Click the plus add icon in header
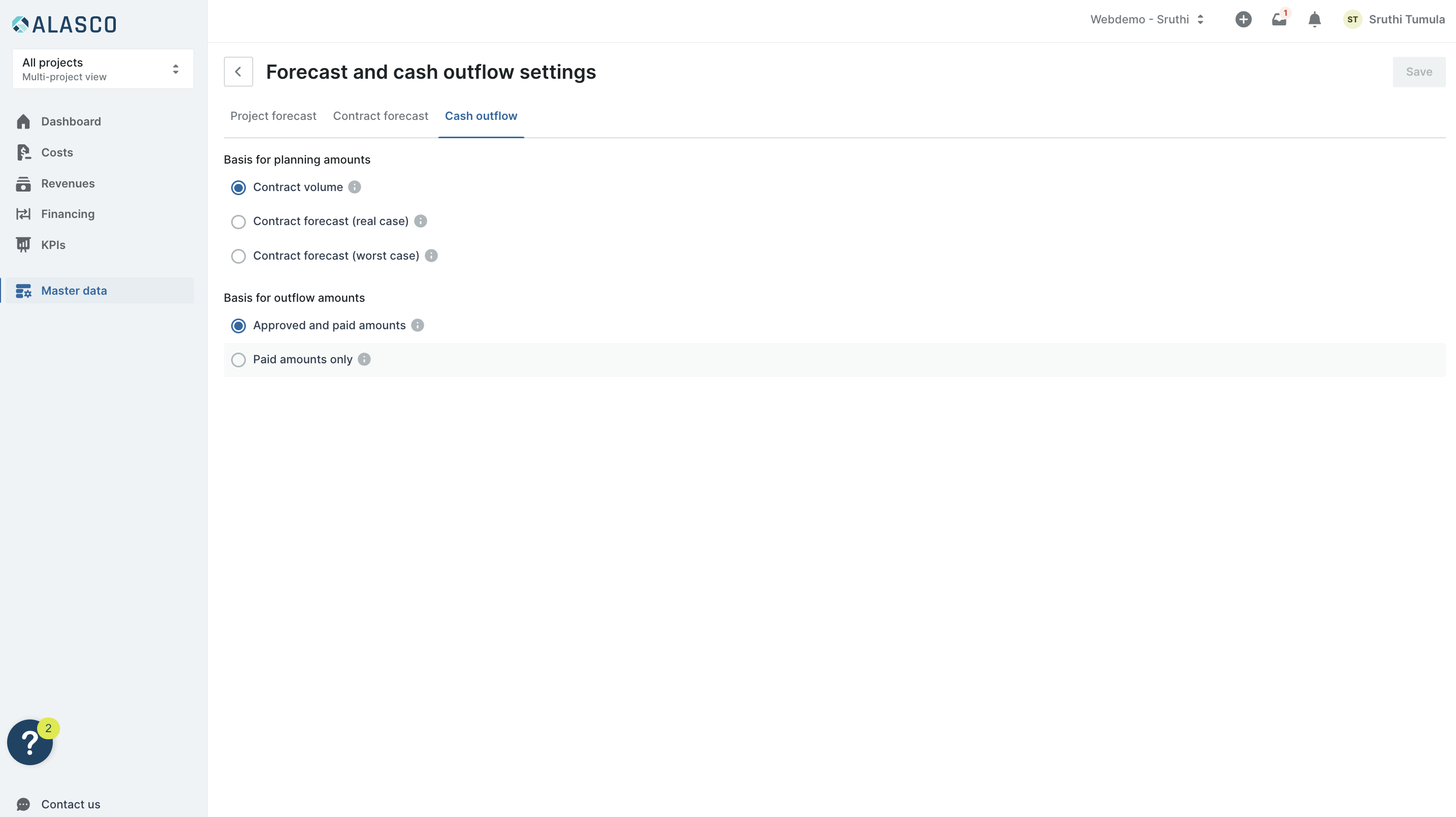 click(x=1243, y=19)
